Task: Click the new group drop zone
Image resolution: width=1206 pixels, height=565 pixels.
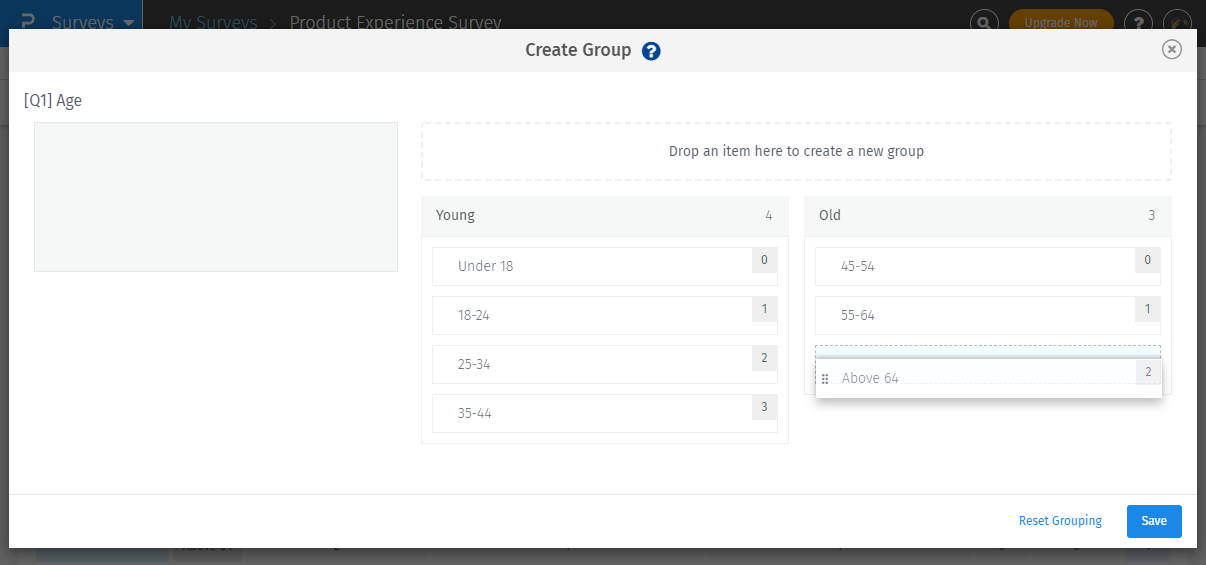Action: tap(796, 152)
